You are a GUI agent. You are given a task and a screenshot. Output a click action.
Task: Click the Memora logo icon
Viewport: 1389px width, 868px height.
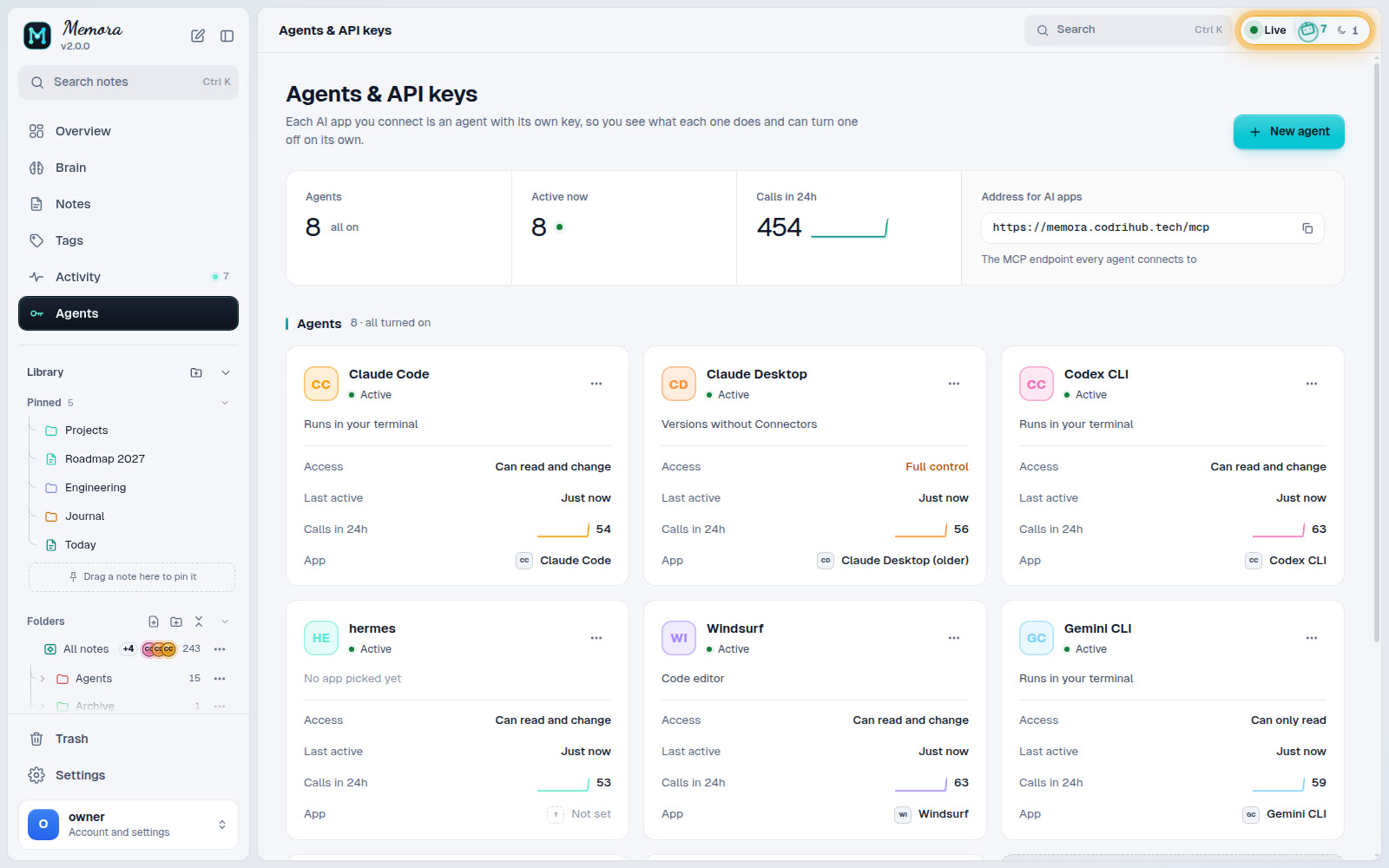coord(36,36)
